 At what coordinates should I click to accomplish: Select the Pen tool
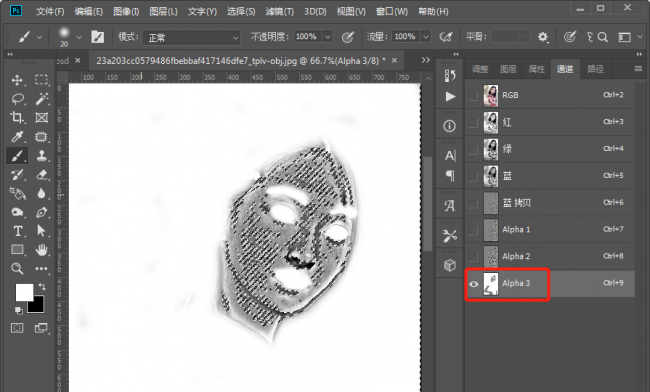41,212
